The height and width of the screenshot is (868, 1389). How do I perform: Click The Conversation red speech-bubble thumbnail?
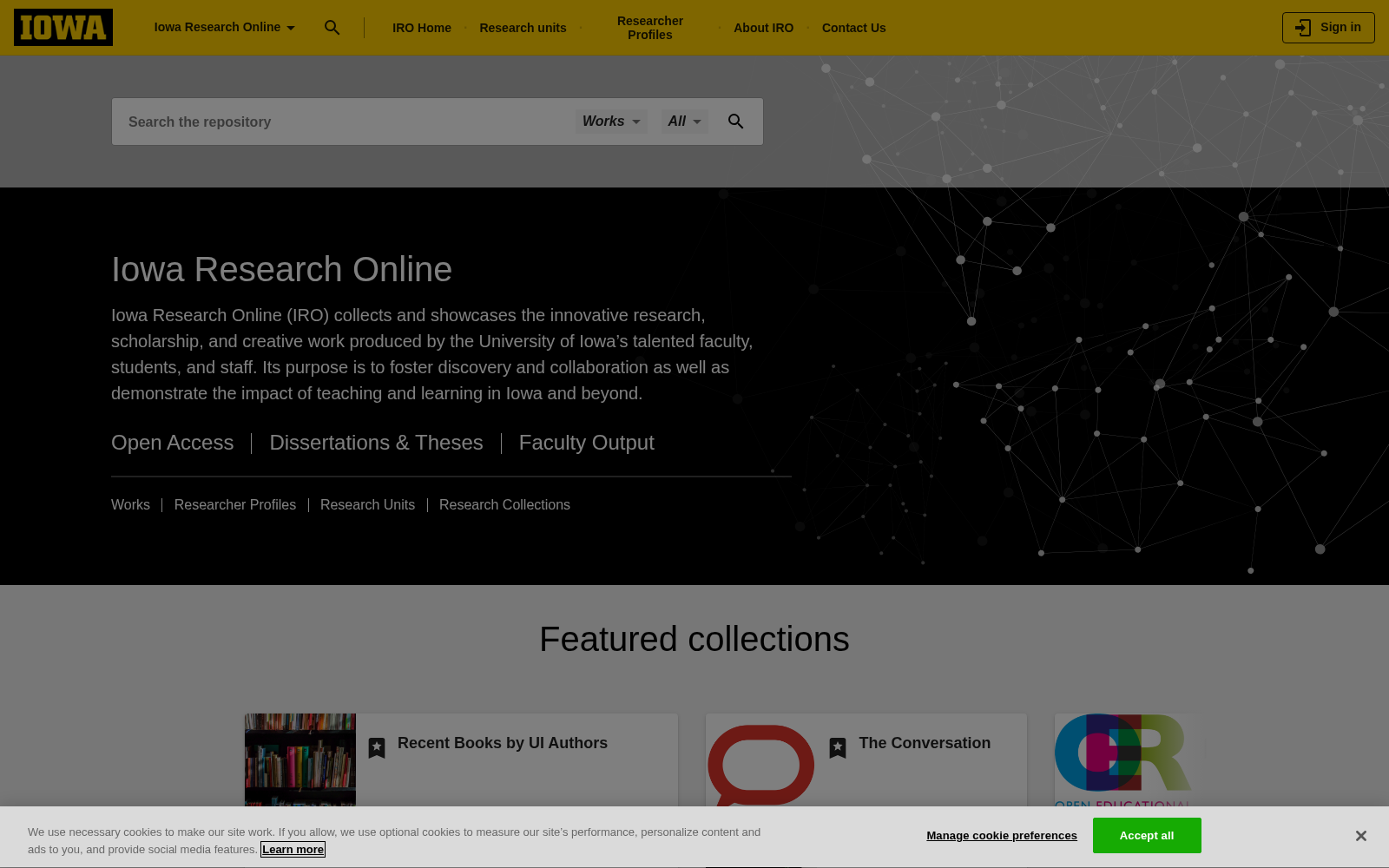[761, 762]
